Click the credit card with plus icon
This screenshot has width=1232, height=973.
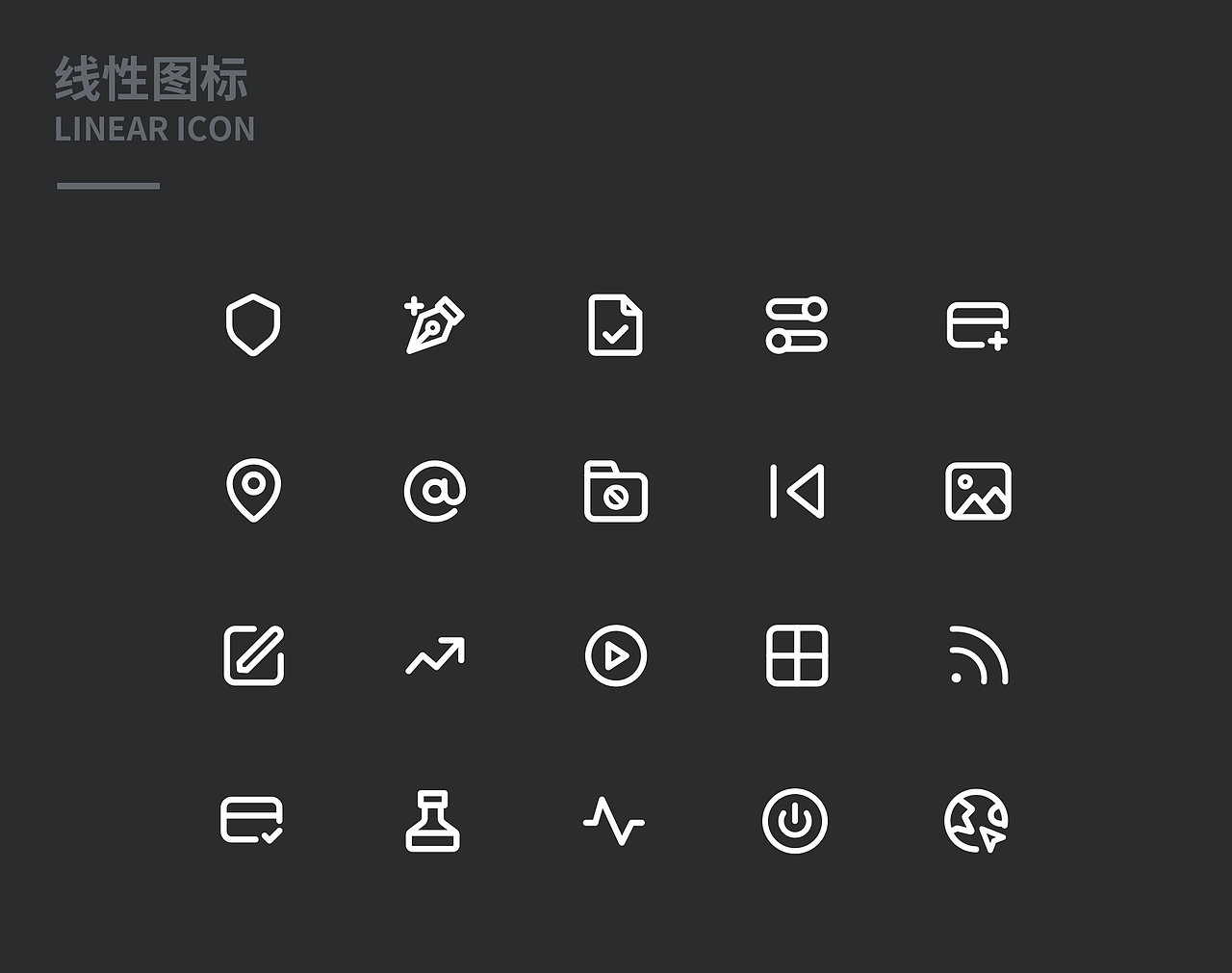[978, 326]
